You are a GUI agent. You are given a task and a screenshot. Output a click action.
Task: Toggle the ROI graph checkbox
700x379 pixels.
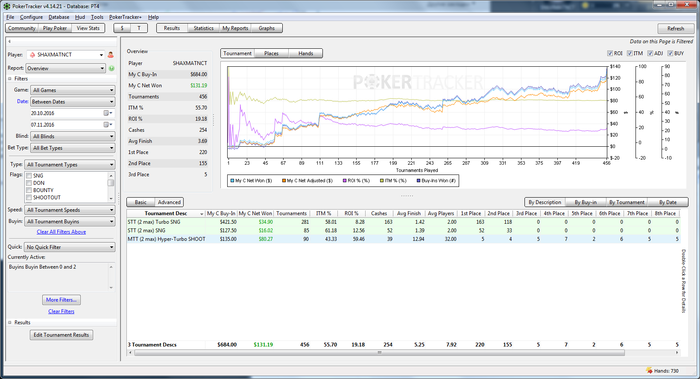coord(610,53)
